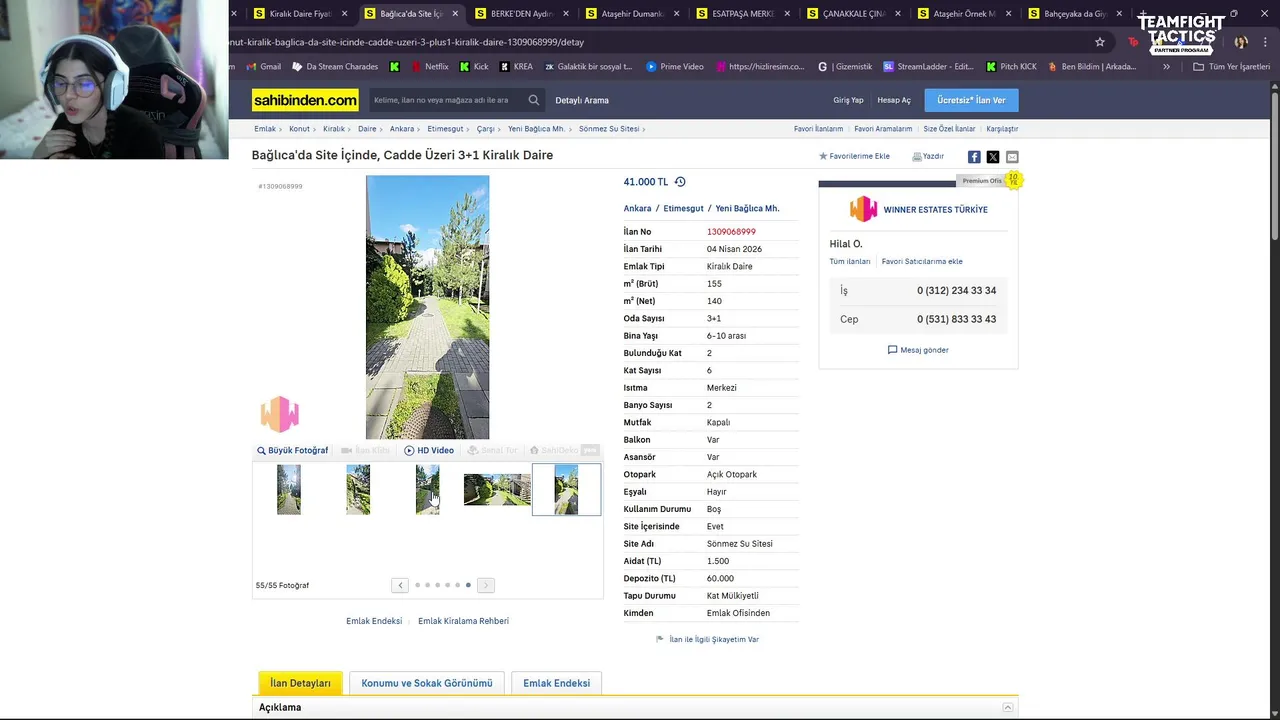Open 'Emlak Kiralama Rehberi' link
Viewport: 1280px width, 720px height.
pos(463,621)
